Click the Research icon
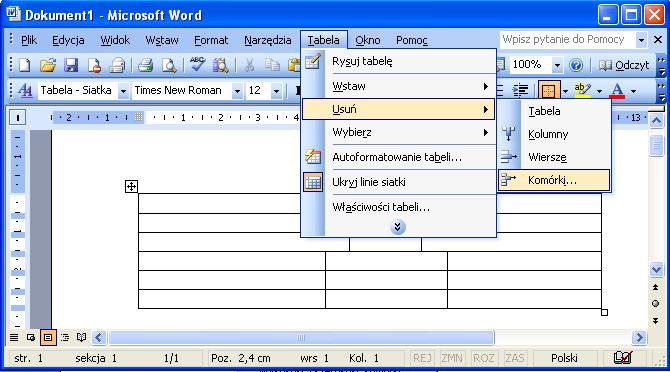The image size is (670, 372). 220,65
